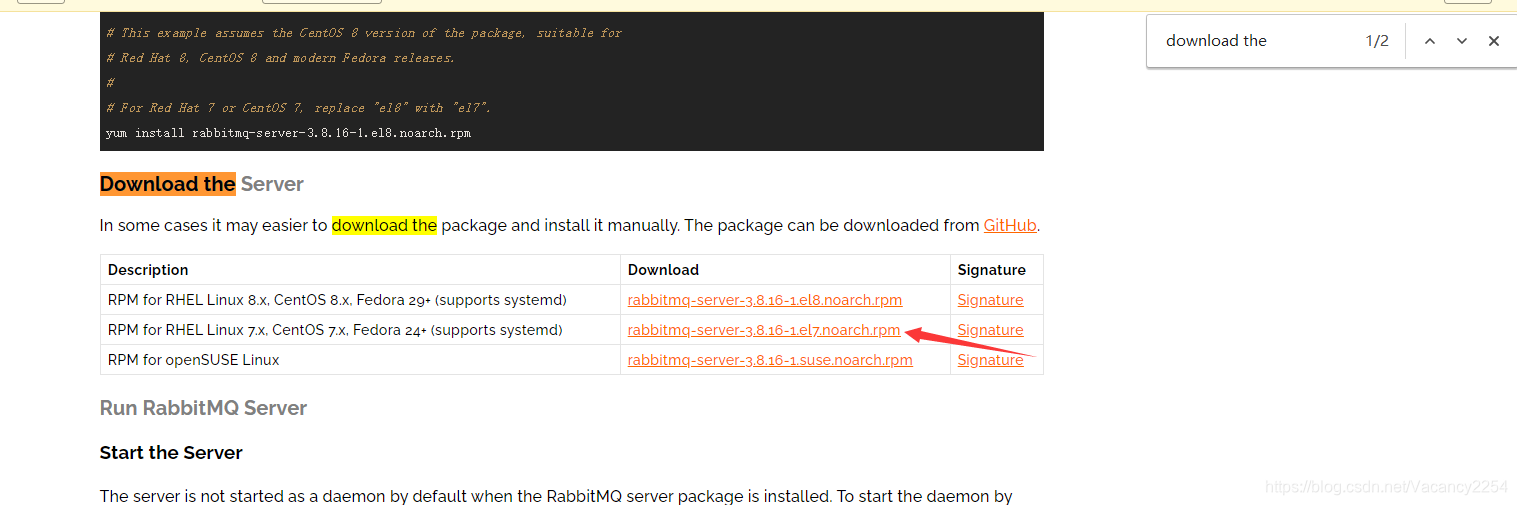This screenshot has height=505, width=1517.
Task: Click the highlighted 'download the' in paragraph
Action: (x=384, y=225)
